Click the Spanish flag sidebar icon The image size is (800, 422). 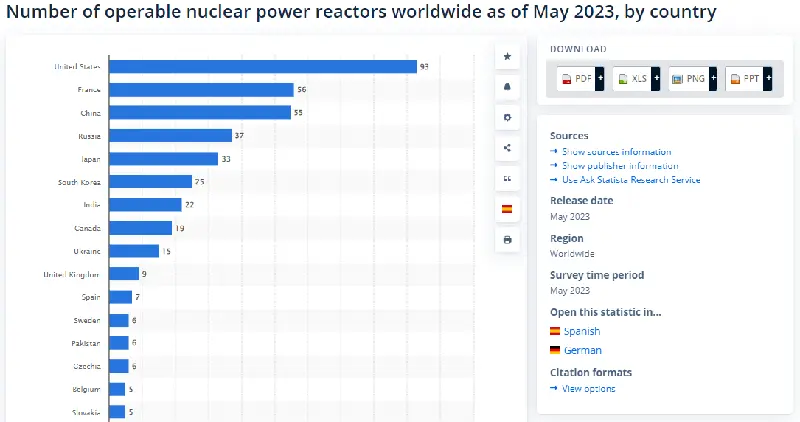point(507,209)
